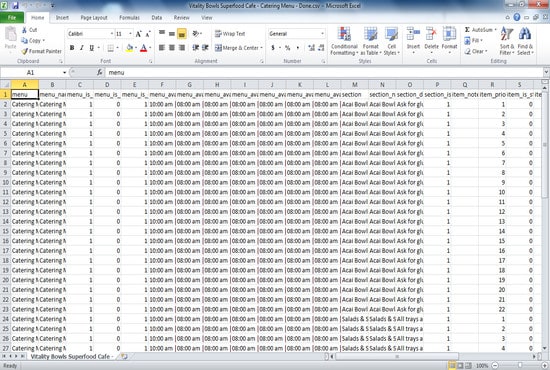Open AutoSum dropdown arrow
Viewport: 550px width, 370px height.
tap(495, 30)
